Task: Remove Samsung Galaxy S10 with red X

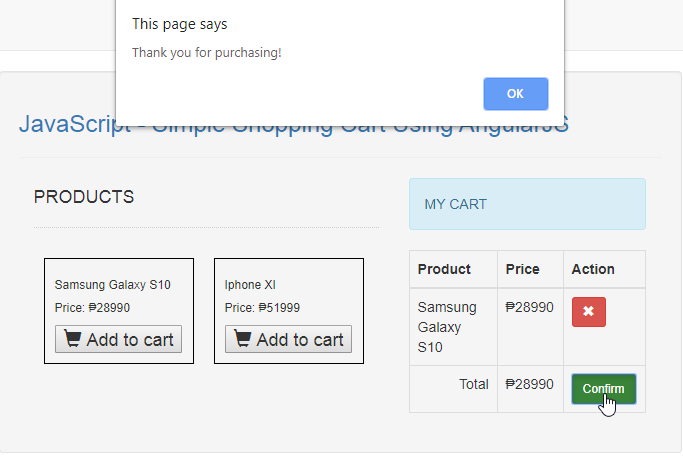Action: pyautogui.click(x=588, y=312)
